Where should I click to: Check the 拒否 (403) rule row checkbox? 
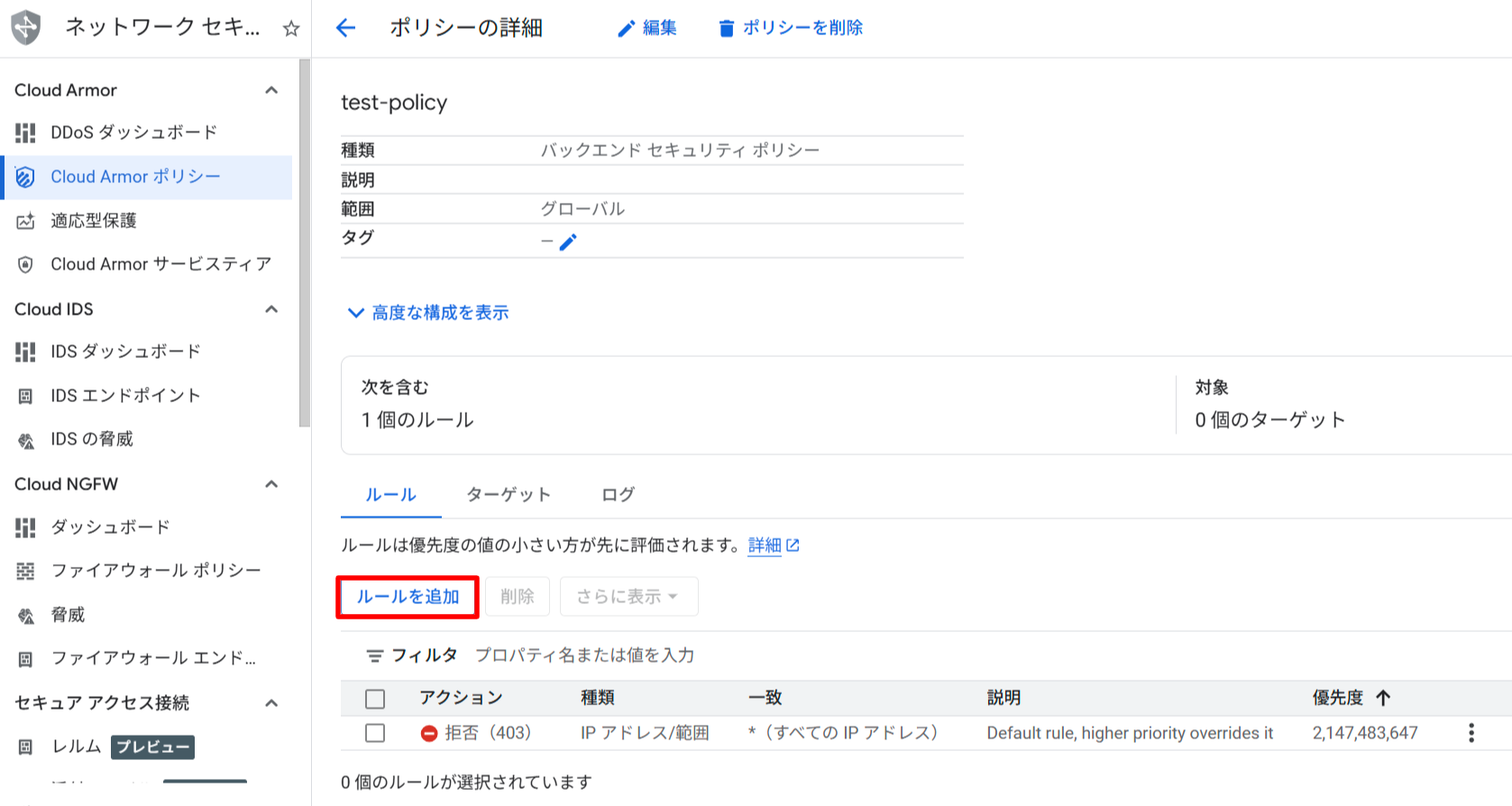(x=375, y=733)
